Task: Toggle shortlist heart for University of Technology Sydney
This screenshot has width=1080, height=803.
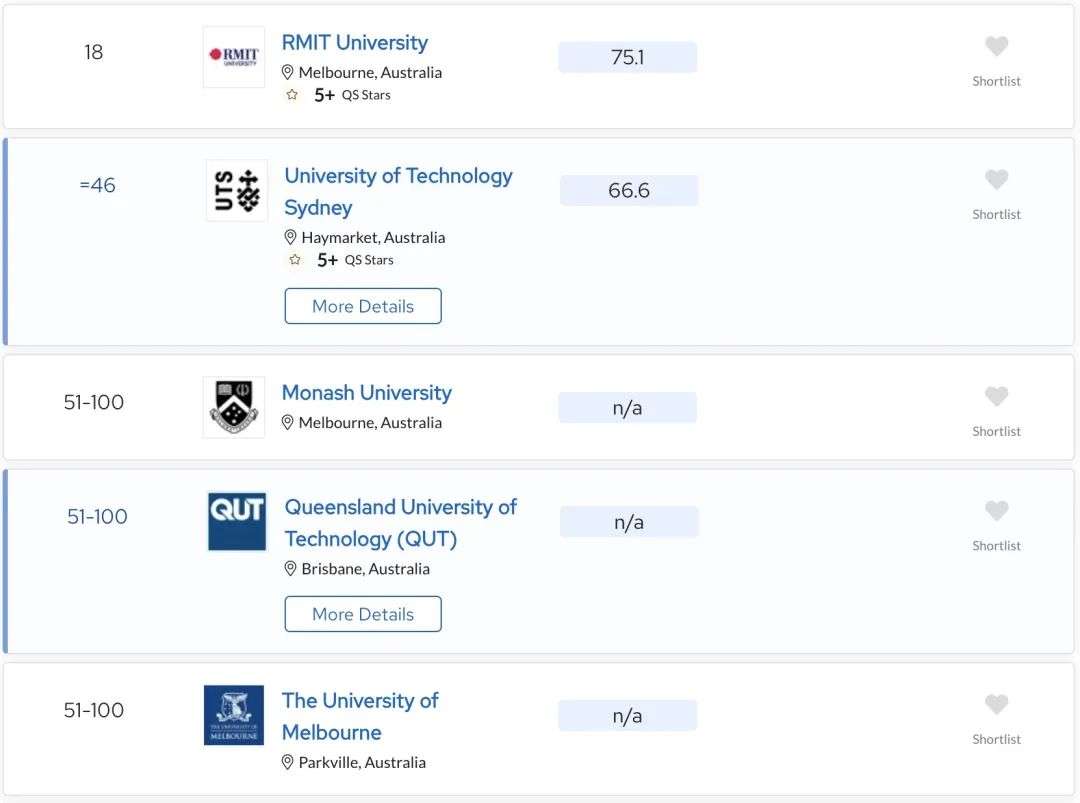Action: 996,180
